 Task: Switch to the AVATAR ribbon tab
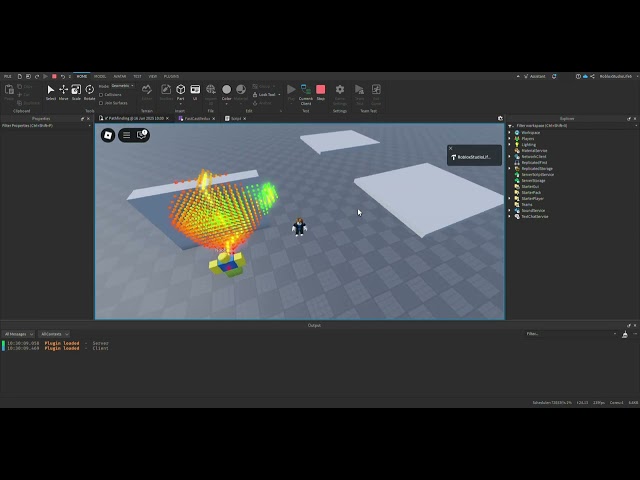[x=120, y=76]
